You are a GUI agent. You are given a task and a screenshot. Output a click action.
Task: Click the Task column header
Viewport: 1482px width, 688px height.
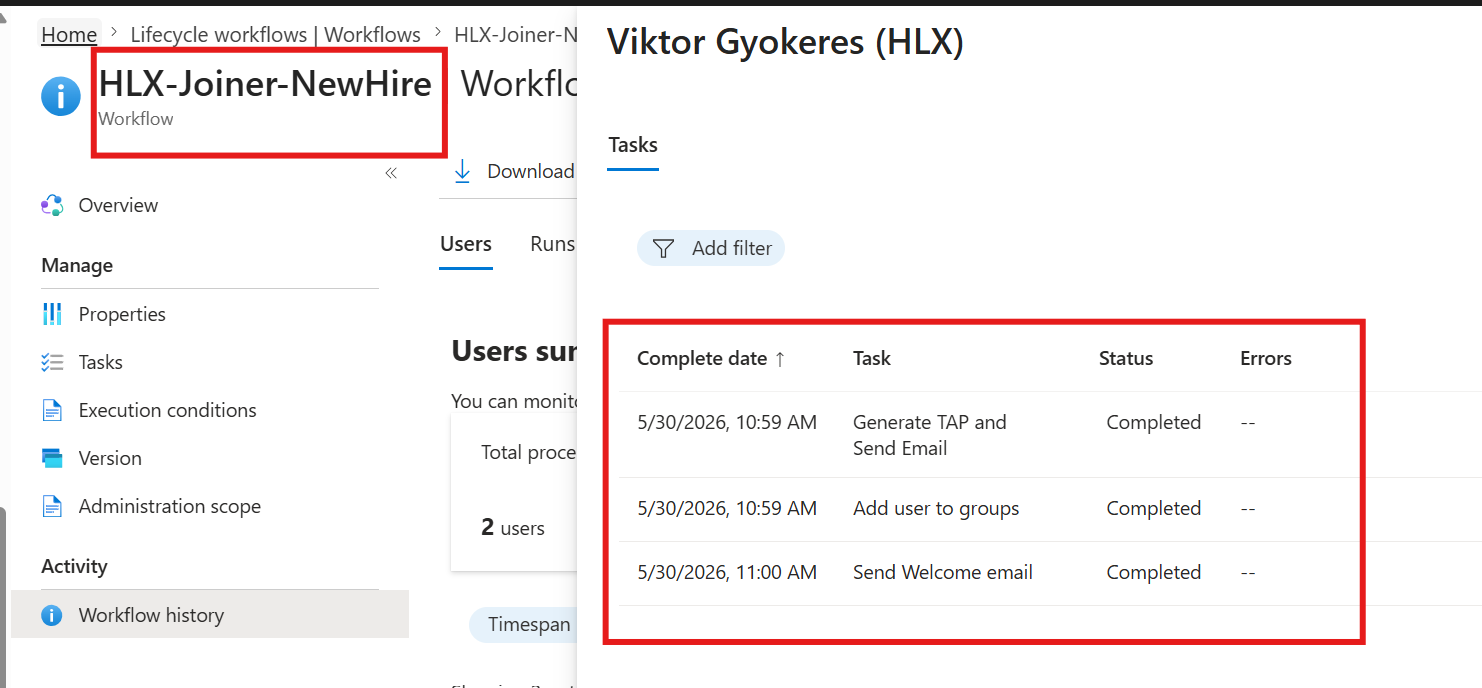tap(872, 358)
